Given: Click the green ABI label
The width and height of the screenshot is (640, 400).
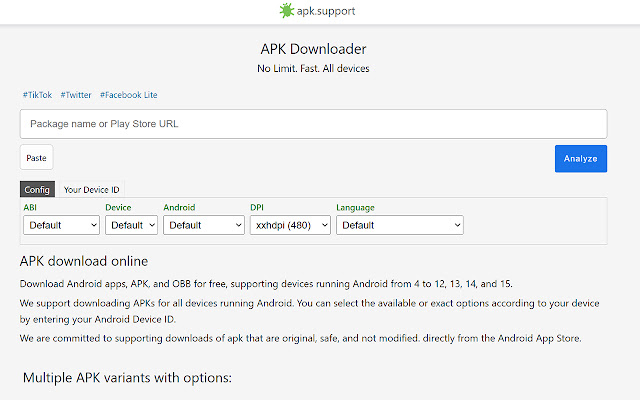Looking at the screenshot, I should pyautogui.click(x=30, y=207).
